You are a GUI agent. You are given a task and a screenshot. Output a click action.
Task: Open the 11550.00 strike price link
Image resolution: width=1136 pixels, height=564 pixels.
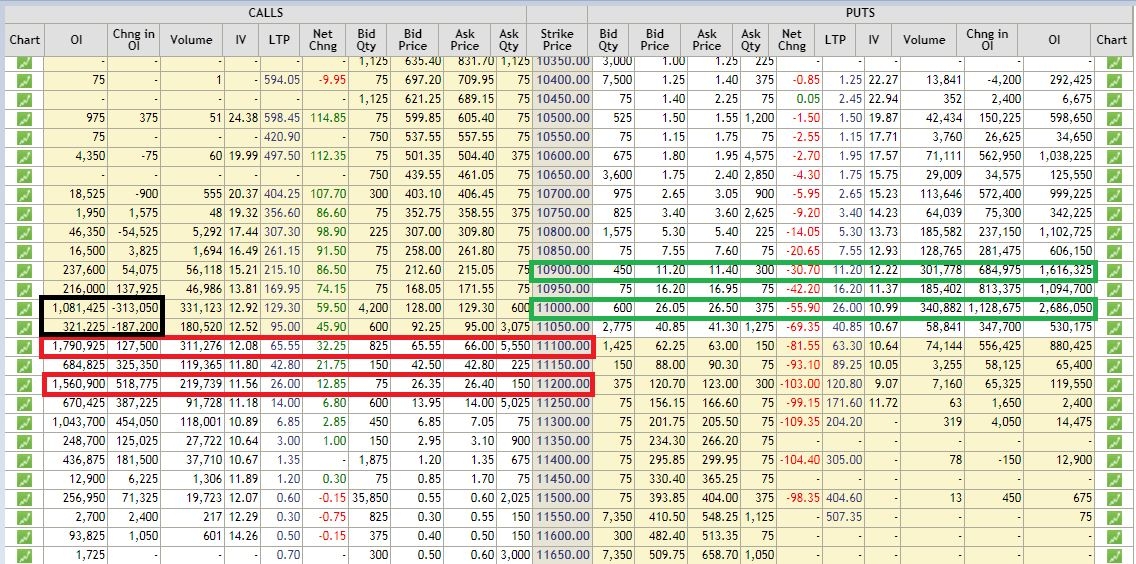click(563, 517)
